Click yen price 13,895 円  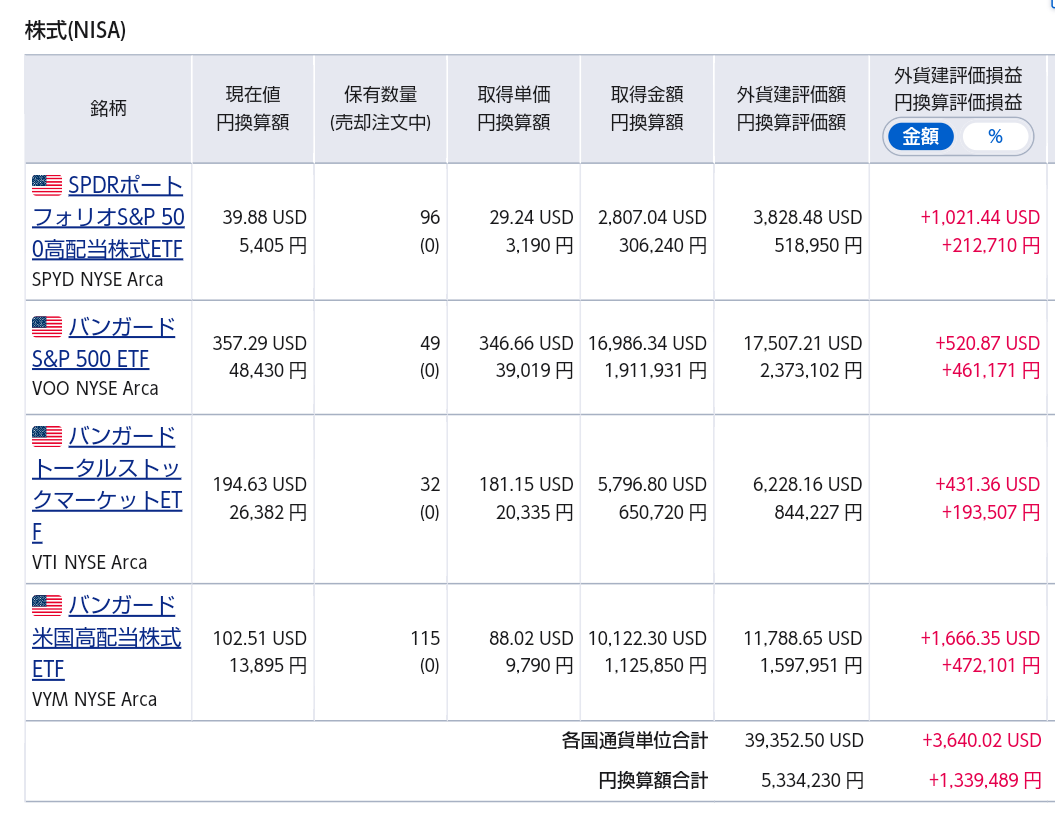click(268, 666)
